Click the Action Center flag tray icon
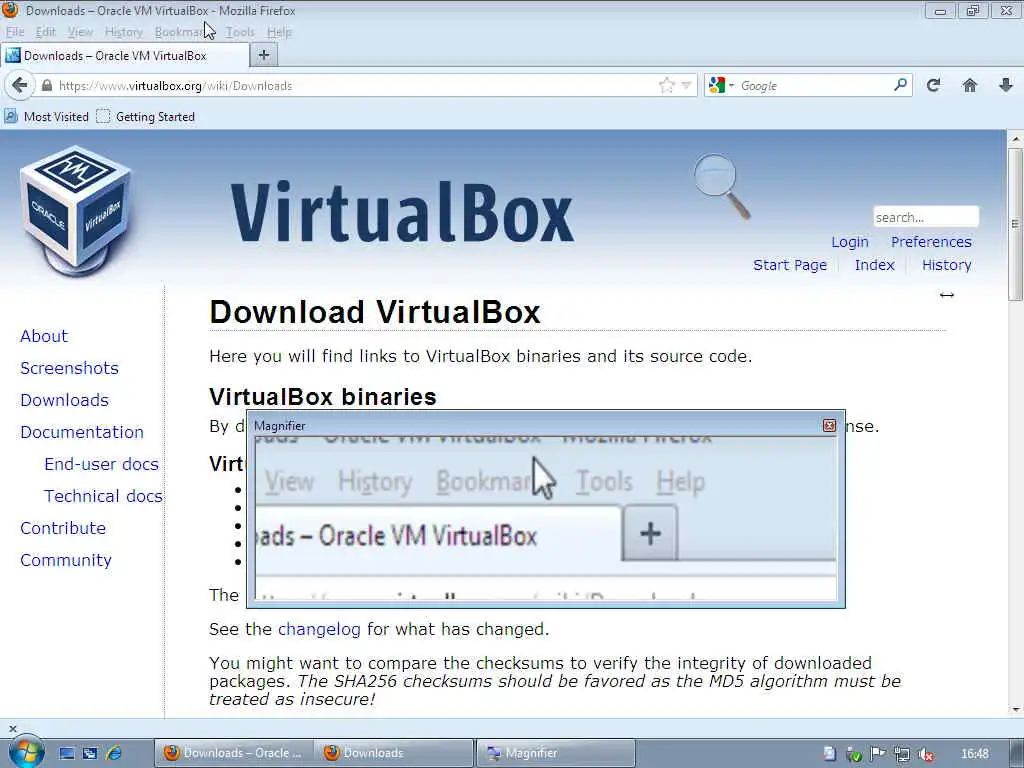 pyautogui.click(x=877, y=754)
